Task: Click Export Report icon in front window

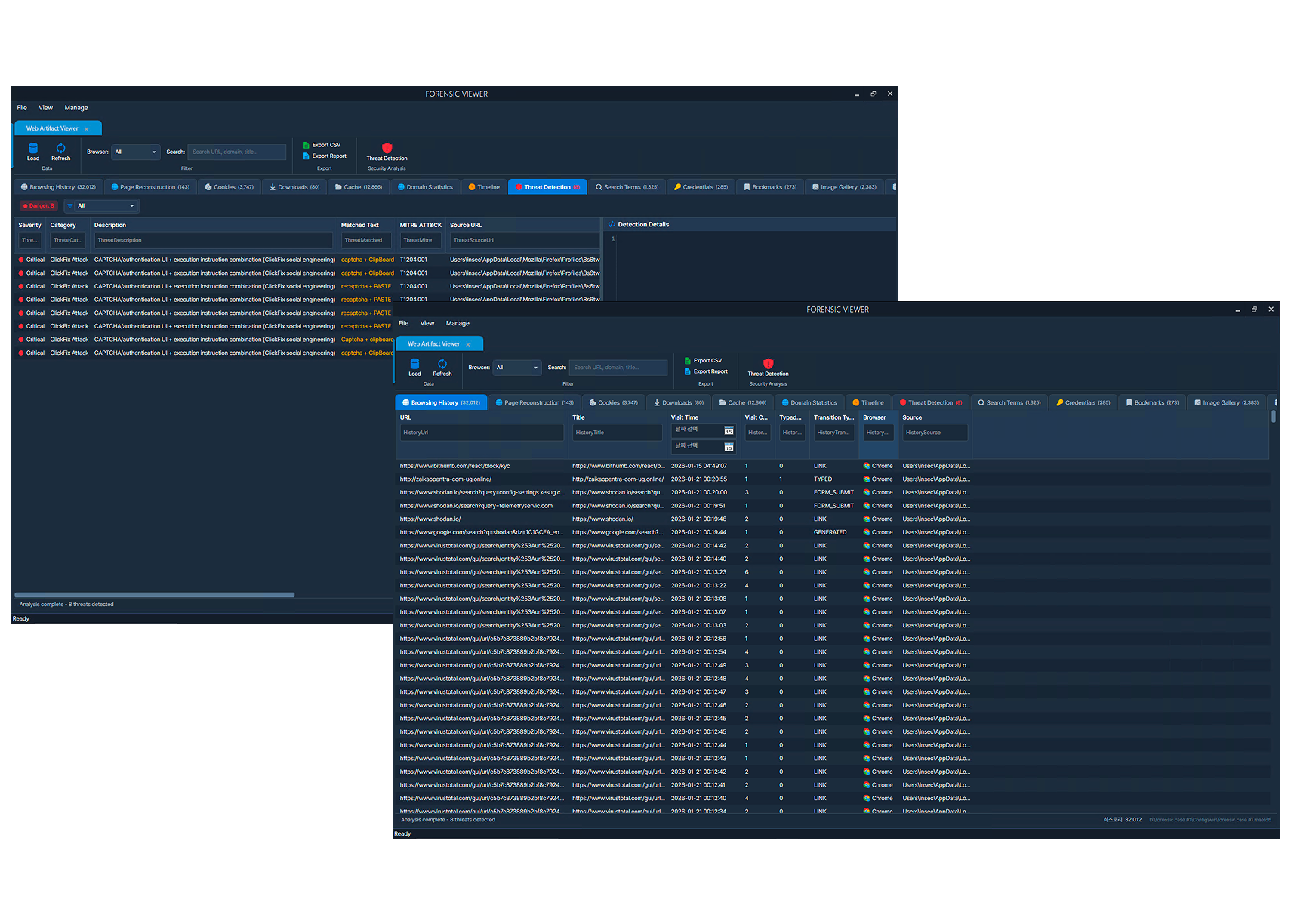Action: [688, 371]
